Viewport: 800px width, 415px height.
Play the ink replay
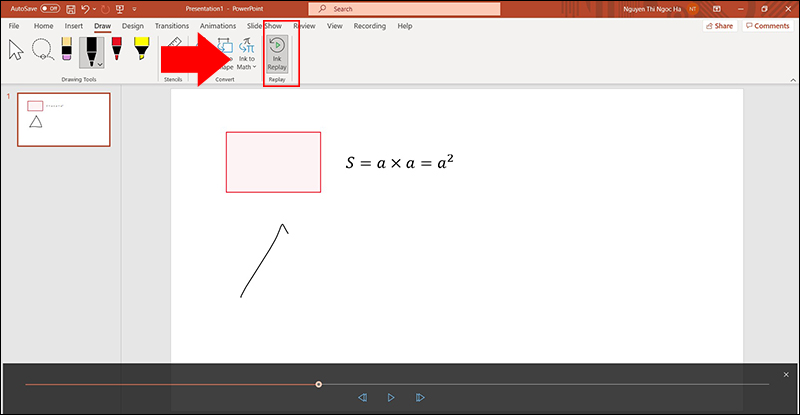[x=391, y=397]
